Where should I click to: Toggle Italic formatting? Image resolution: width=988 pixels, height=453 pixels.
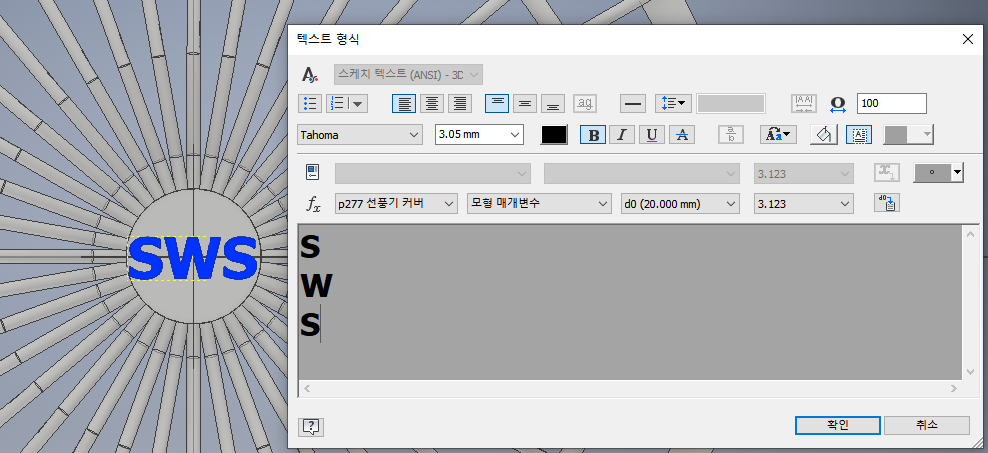[x=622, y=135]
